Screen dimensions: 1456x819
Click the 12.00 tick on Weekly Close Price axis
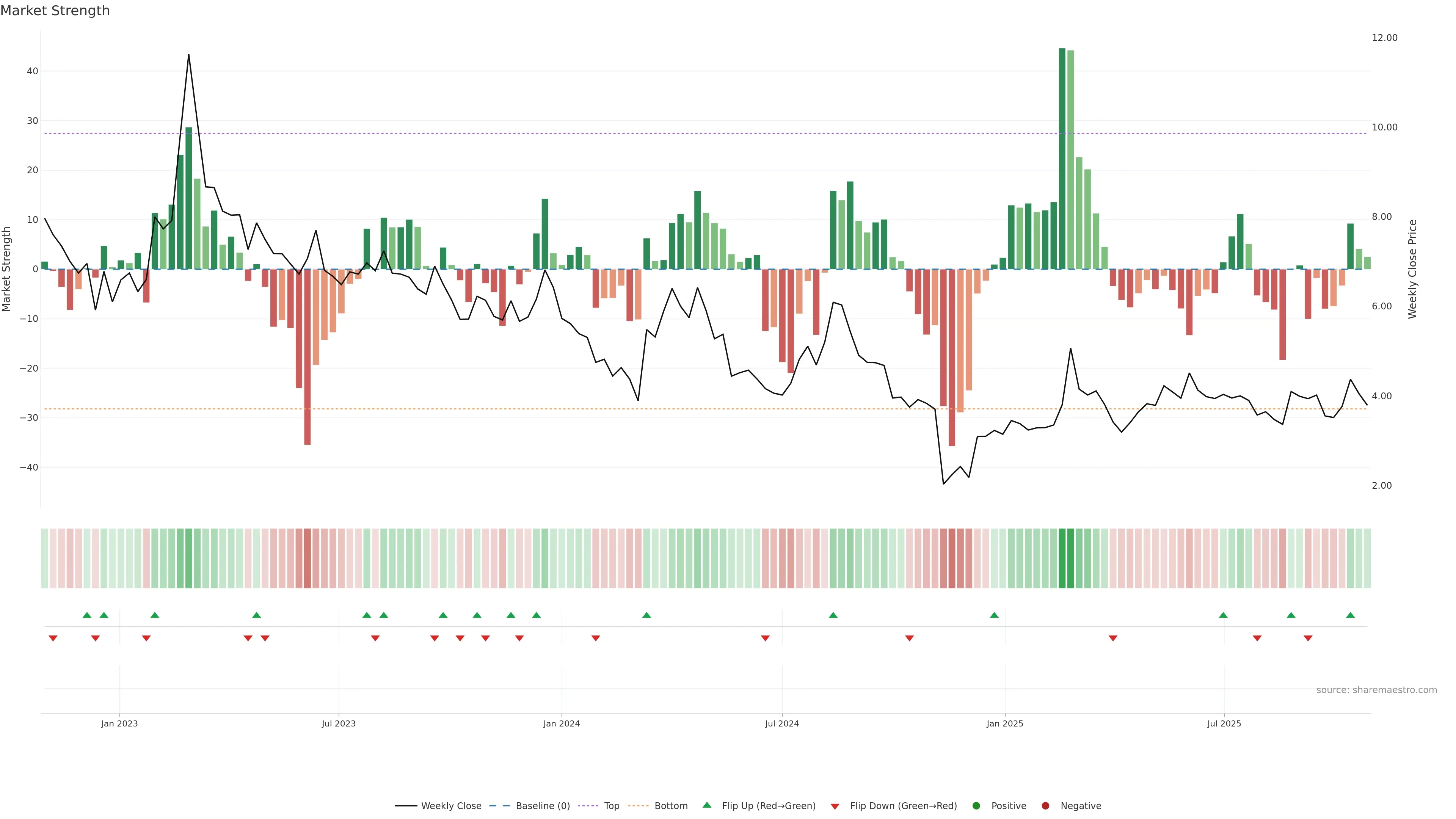click(x=1384, y=38)
